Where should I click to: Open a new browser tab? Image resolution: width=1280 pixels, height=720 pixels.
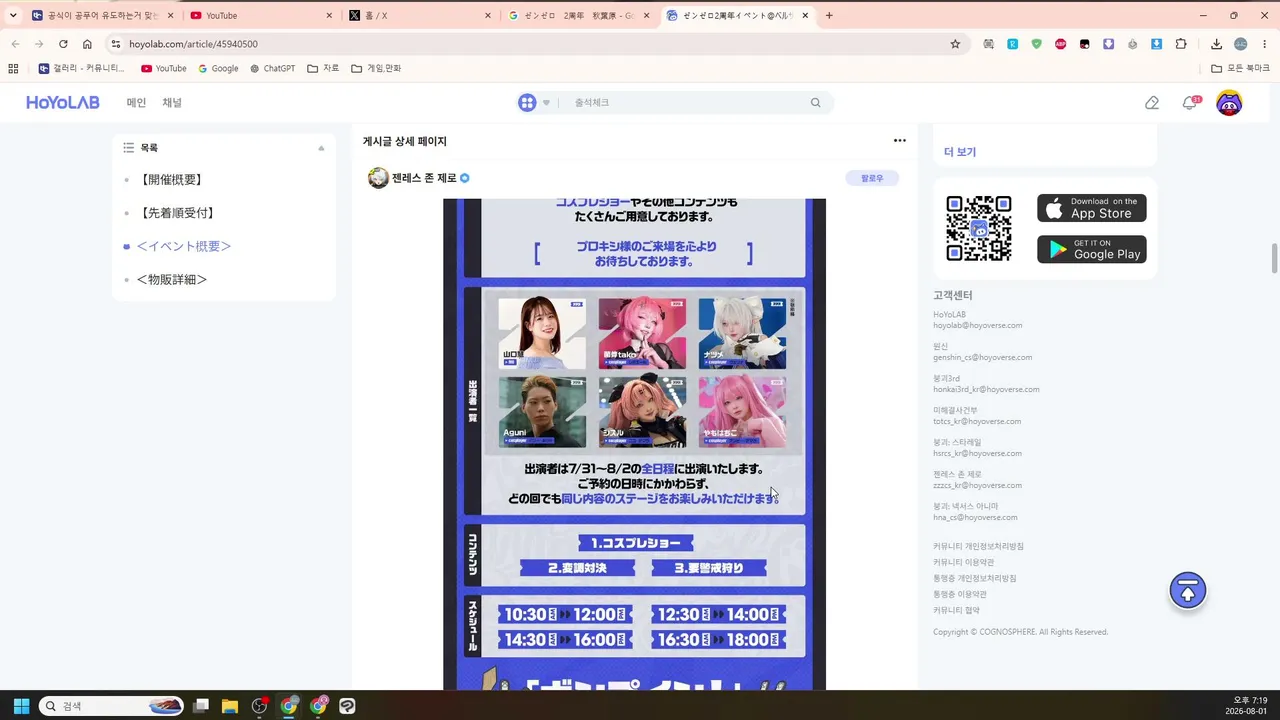point(829,16)
